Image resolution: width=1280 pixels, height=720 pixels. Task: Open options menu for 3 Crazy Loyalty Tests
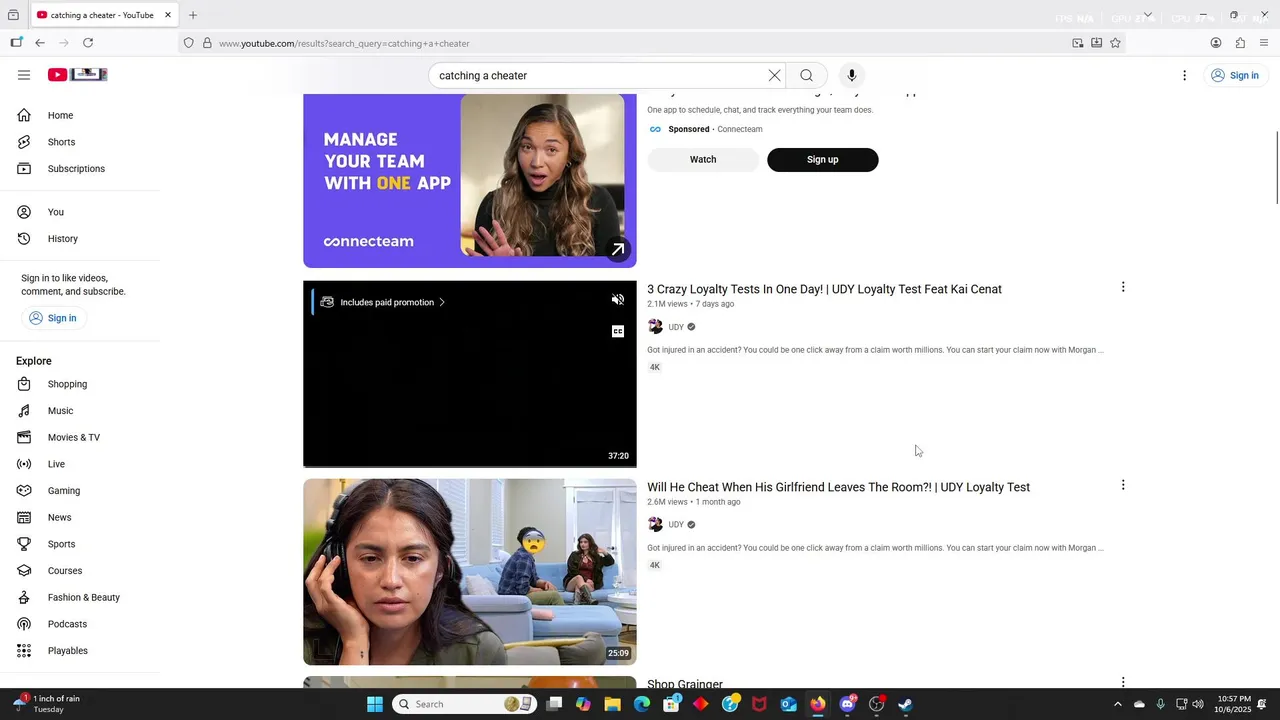pos(1123,287)
